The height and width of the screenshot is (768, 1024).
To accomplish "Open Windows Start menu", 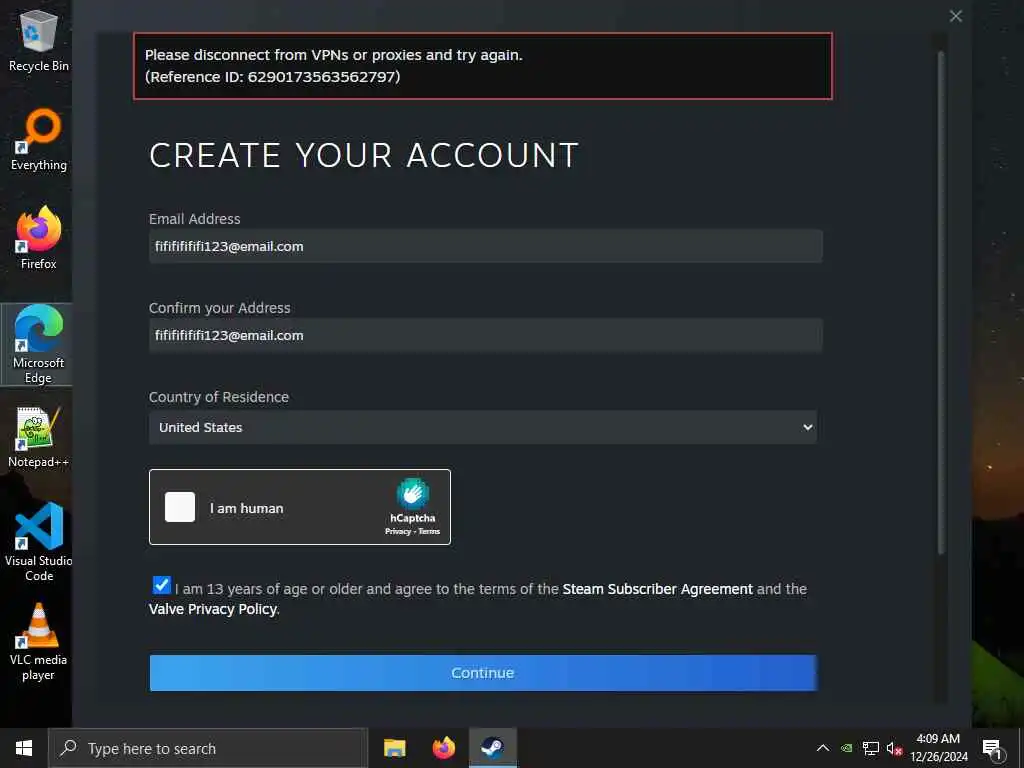I will pyautogui.click(x=24, y=748).
